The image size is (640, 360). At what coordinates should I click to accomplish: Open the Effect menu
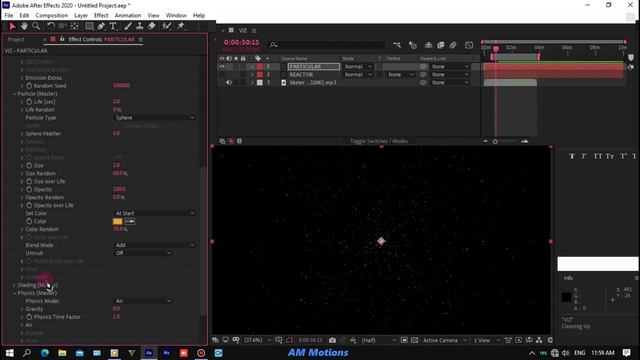[x=101, y=16]
